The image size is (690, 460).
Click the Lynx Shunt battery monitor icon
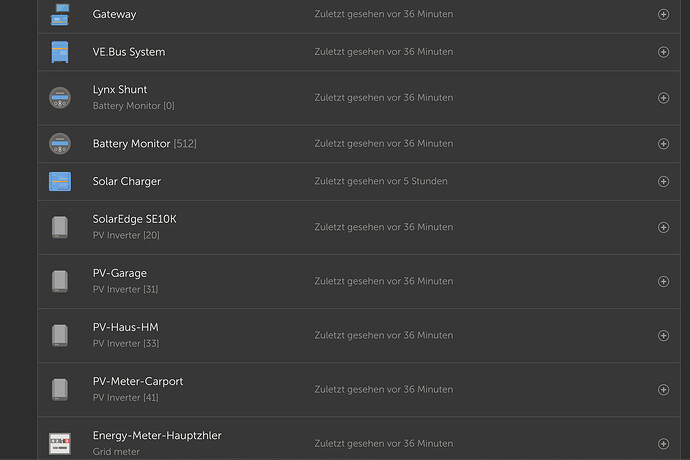60,98
